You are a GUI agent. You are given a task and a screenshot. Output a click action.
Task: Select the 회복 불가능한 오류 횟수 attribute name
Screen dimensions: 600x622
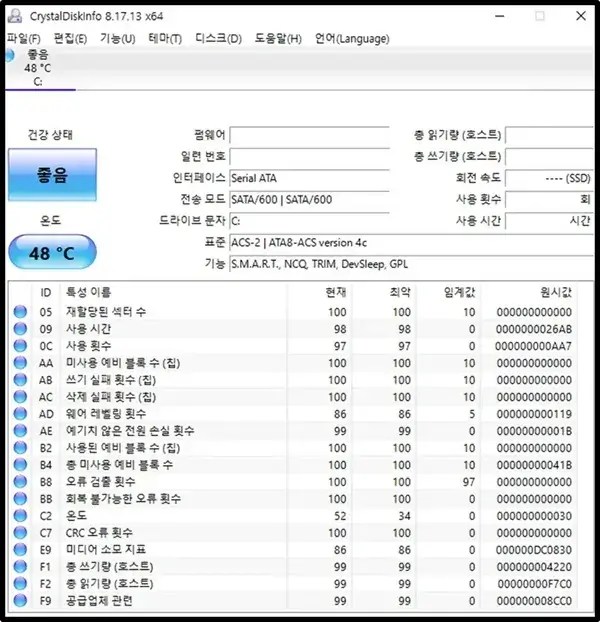[x=123, y=499]
